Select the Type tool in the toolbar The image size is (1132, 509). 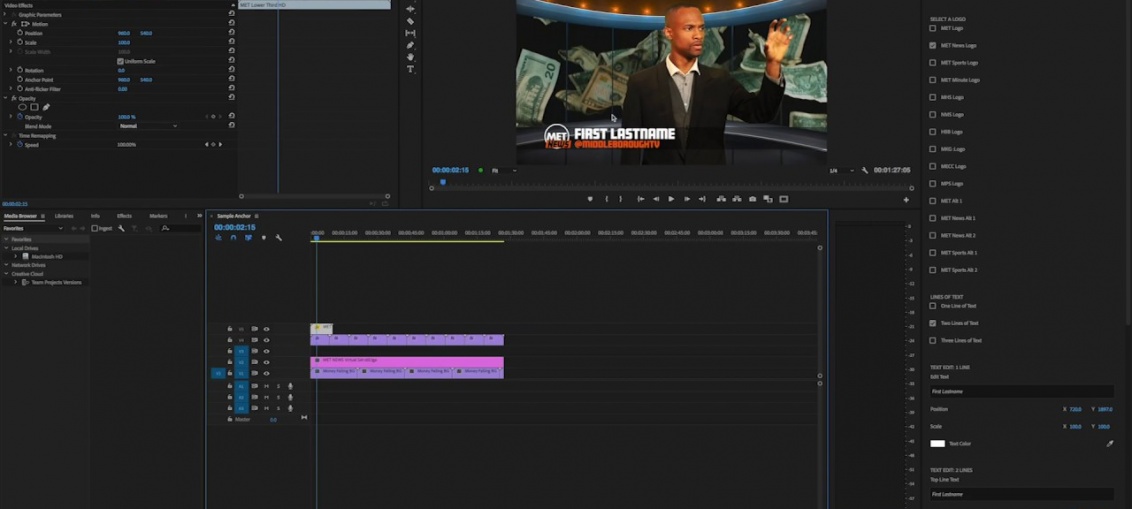pyautogui.click(x=410, y=69)
